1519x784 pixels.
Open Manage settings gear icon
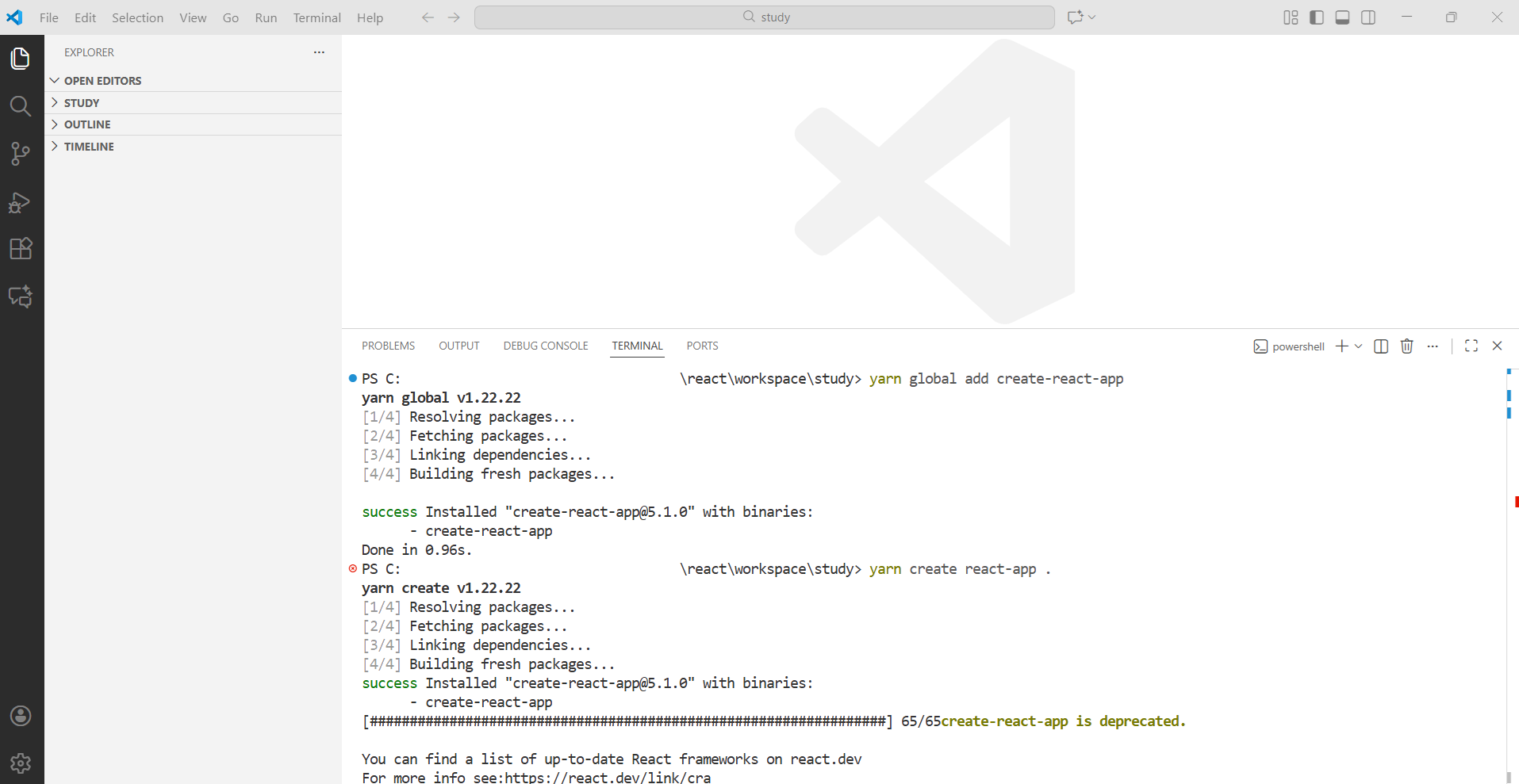21,763
